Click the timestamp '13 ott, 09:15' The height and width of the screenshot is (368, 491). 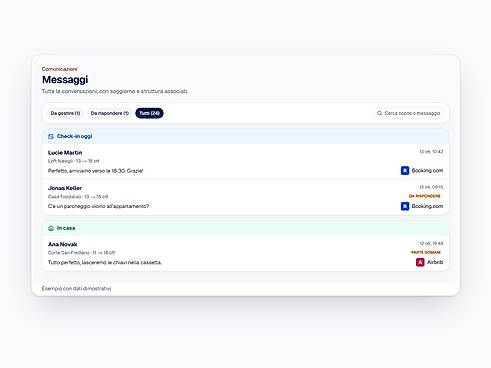[x=431, y=187]
